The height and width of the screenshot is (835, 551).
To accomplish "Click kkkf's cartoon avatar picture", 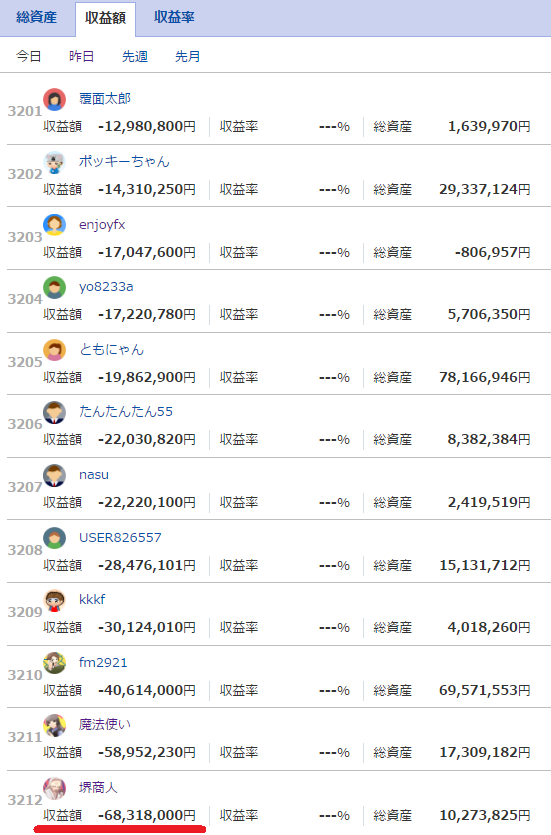I will point(54,601).
